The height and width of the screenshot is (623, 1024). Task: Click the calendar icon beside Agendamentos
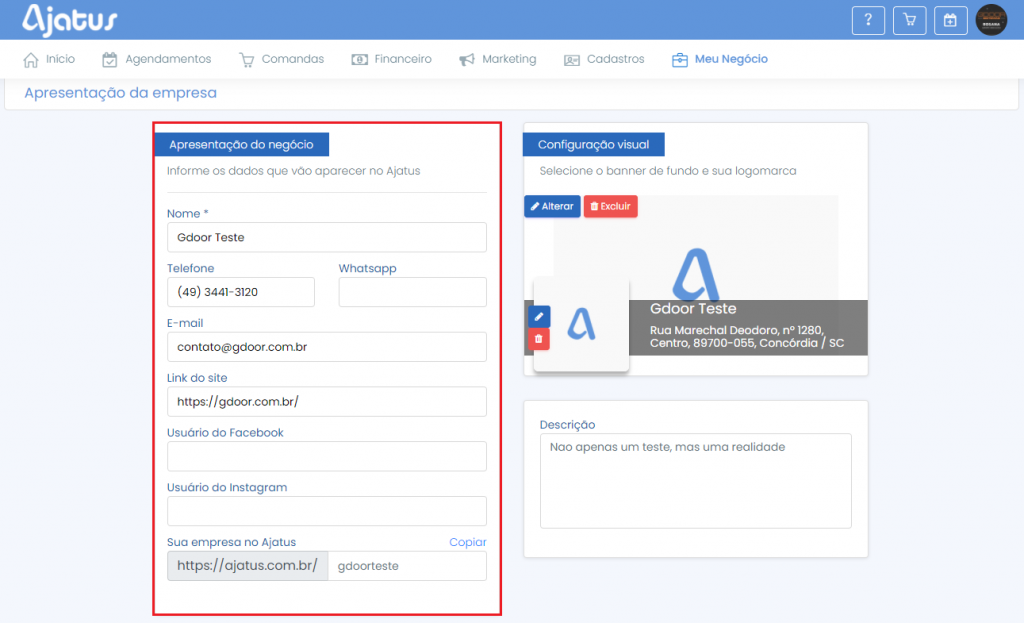click(110, 59)
